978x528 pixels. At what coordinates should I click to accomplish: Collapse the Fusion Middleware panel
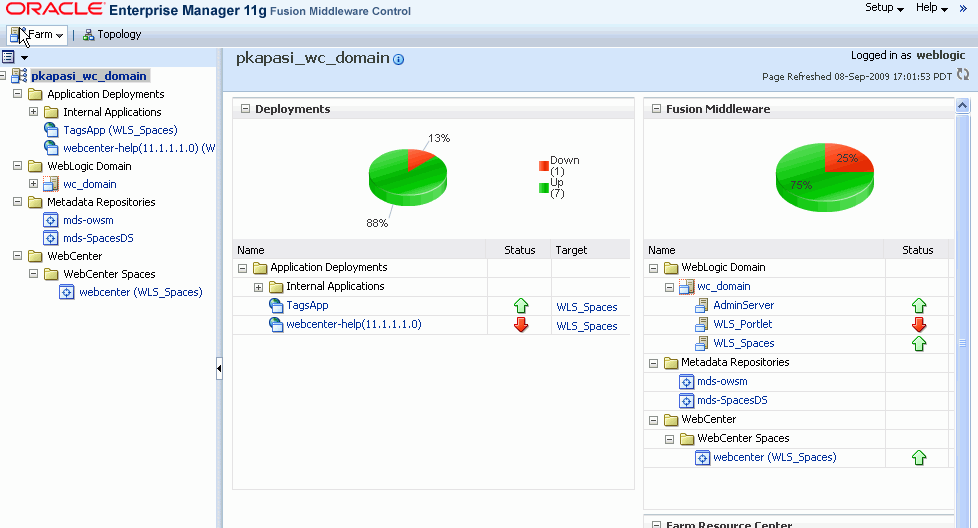(x=656, y=109)
